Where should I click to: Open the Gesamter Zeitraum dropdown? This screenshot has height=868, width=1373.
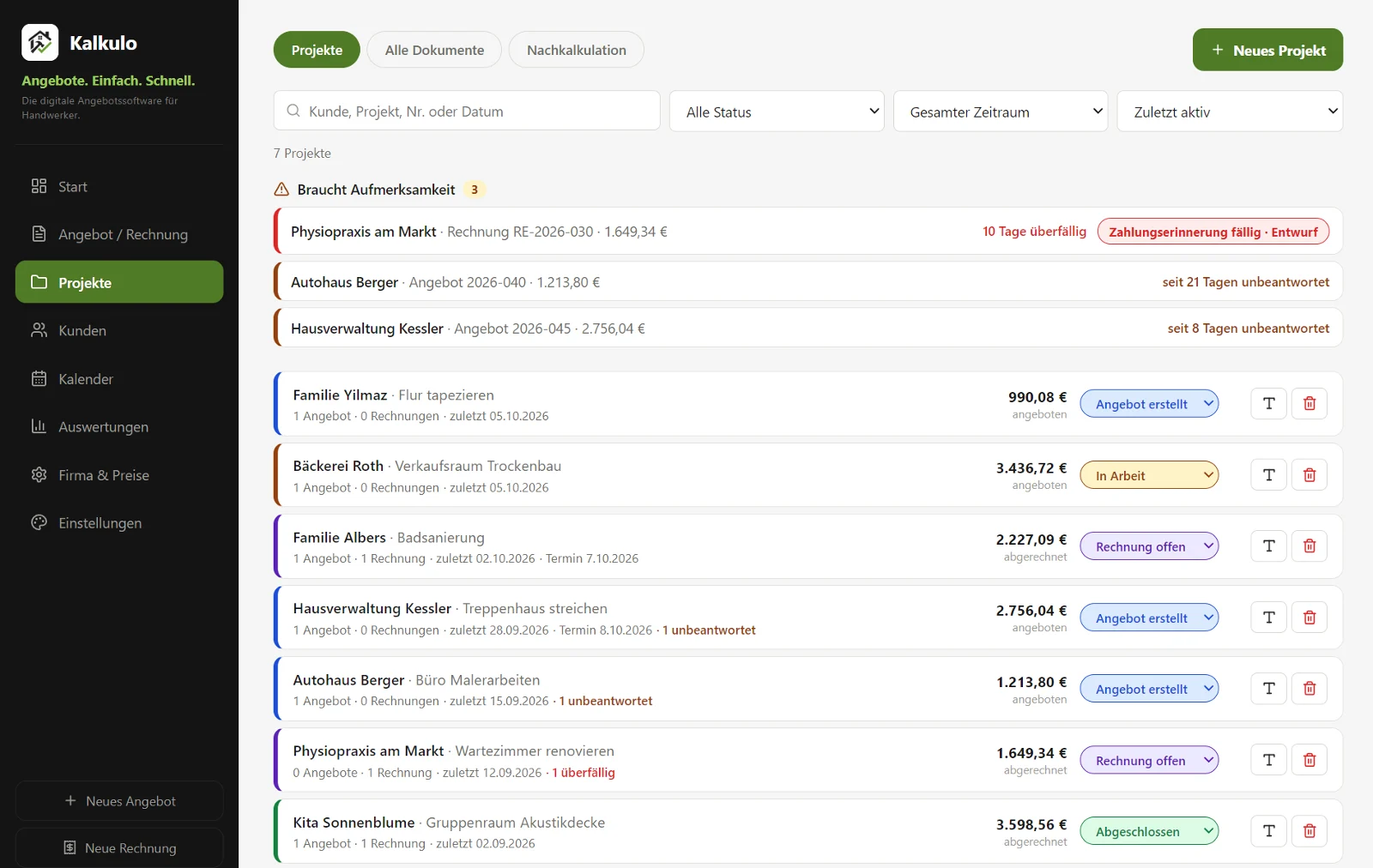pos(1001,112)
